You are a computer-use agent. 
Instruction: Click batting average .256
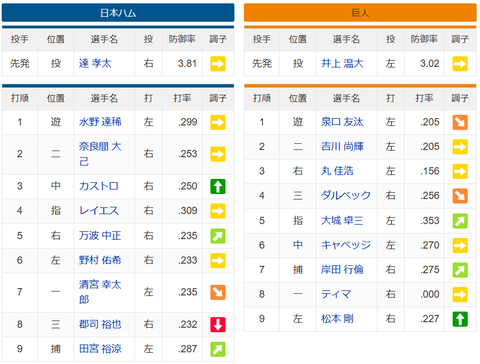[430, 196]
